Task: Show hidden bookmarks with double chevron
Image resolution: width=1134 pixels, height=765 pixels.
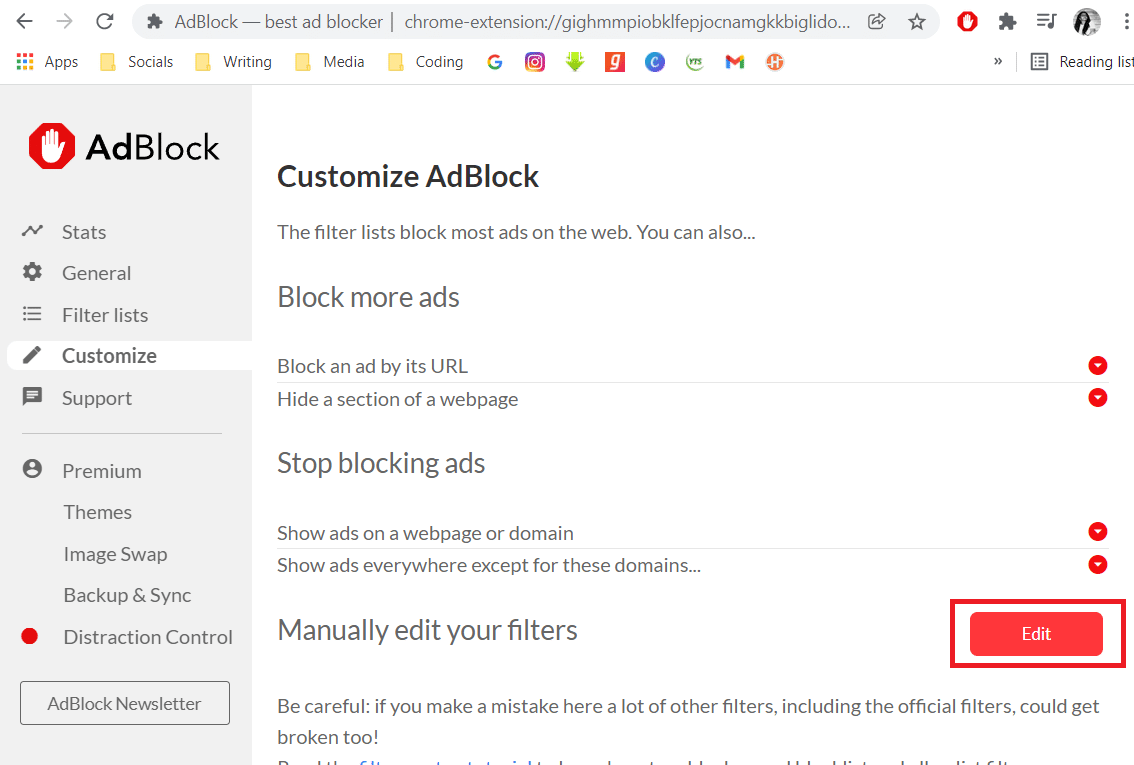Action: (x=998, y=61)
